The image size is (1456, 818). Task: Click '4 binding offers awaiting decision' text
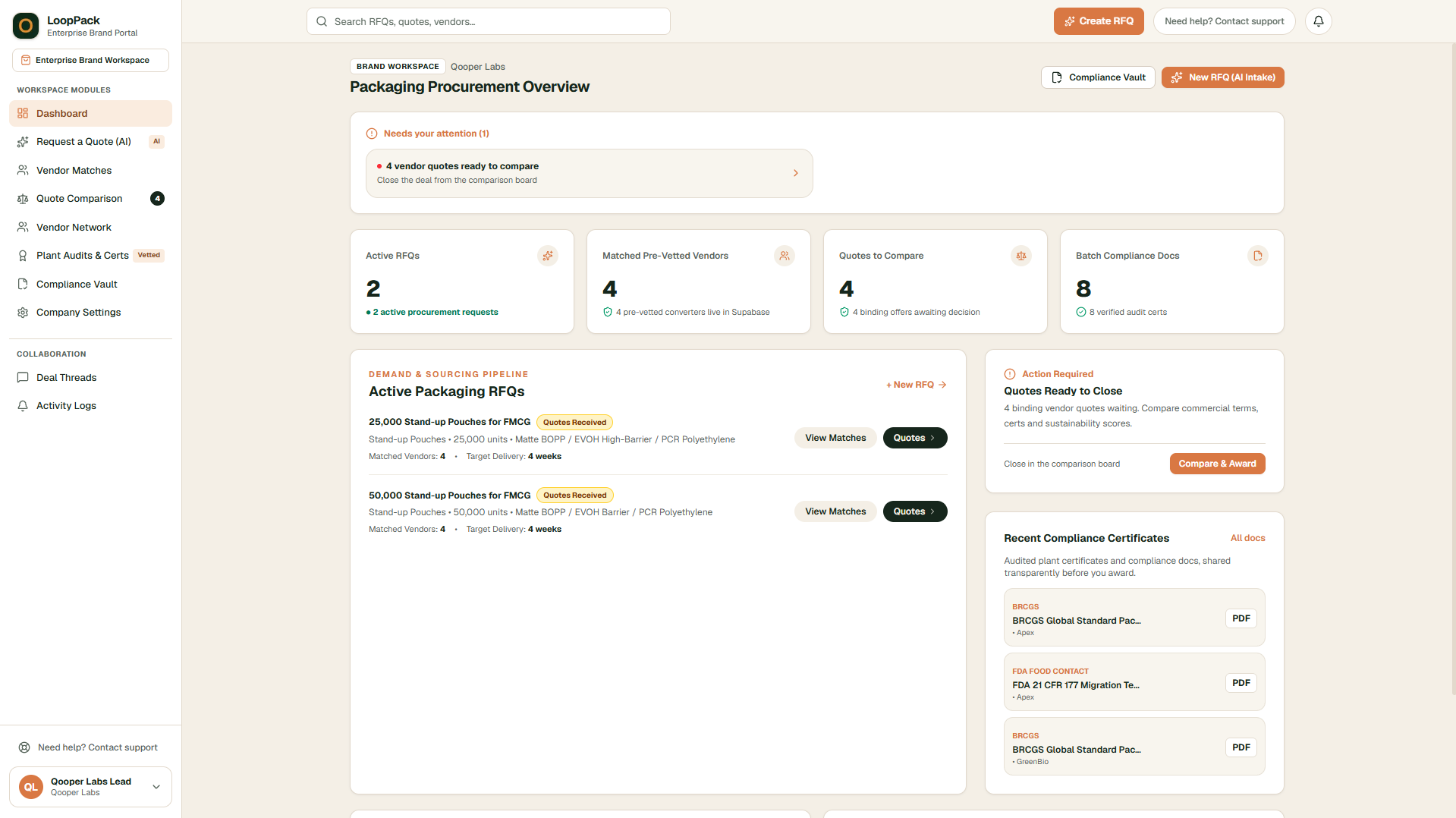(x=916, y=312)
